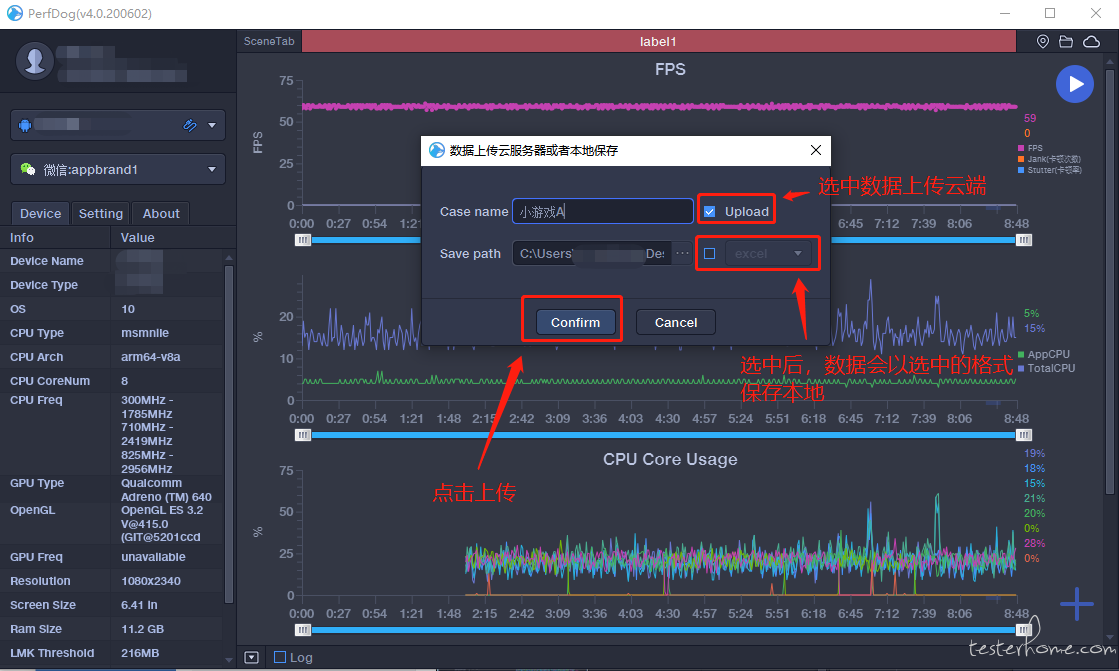Image resolution: width=1119 pixels, height=671 pixels.
Task: Click the user avatar icon
Action: pos(35,61)
